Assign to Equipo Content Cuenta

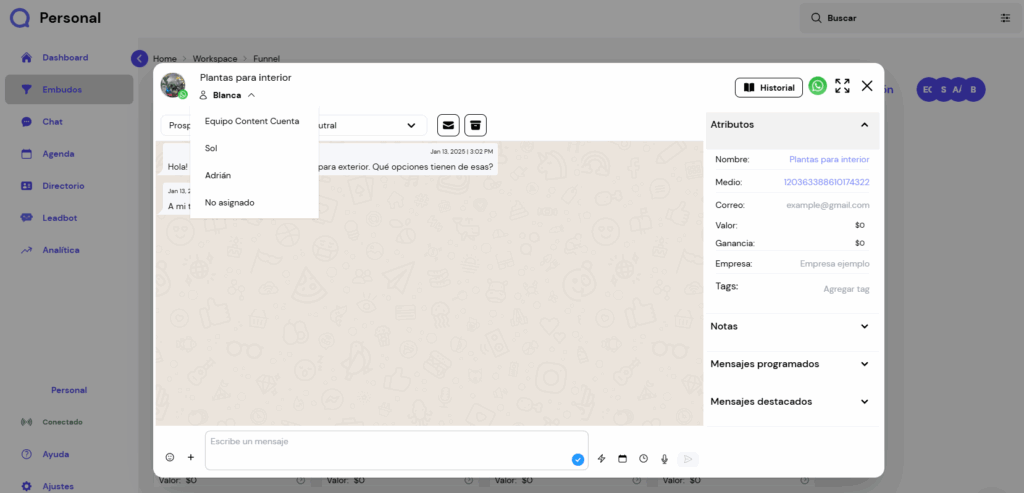252,121
